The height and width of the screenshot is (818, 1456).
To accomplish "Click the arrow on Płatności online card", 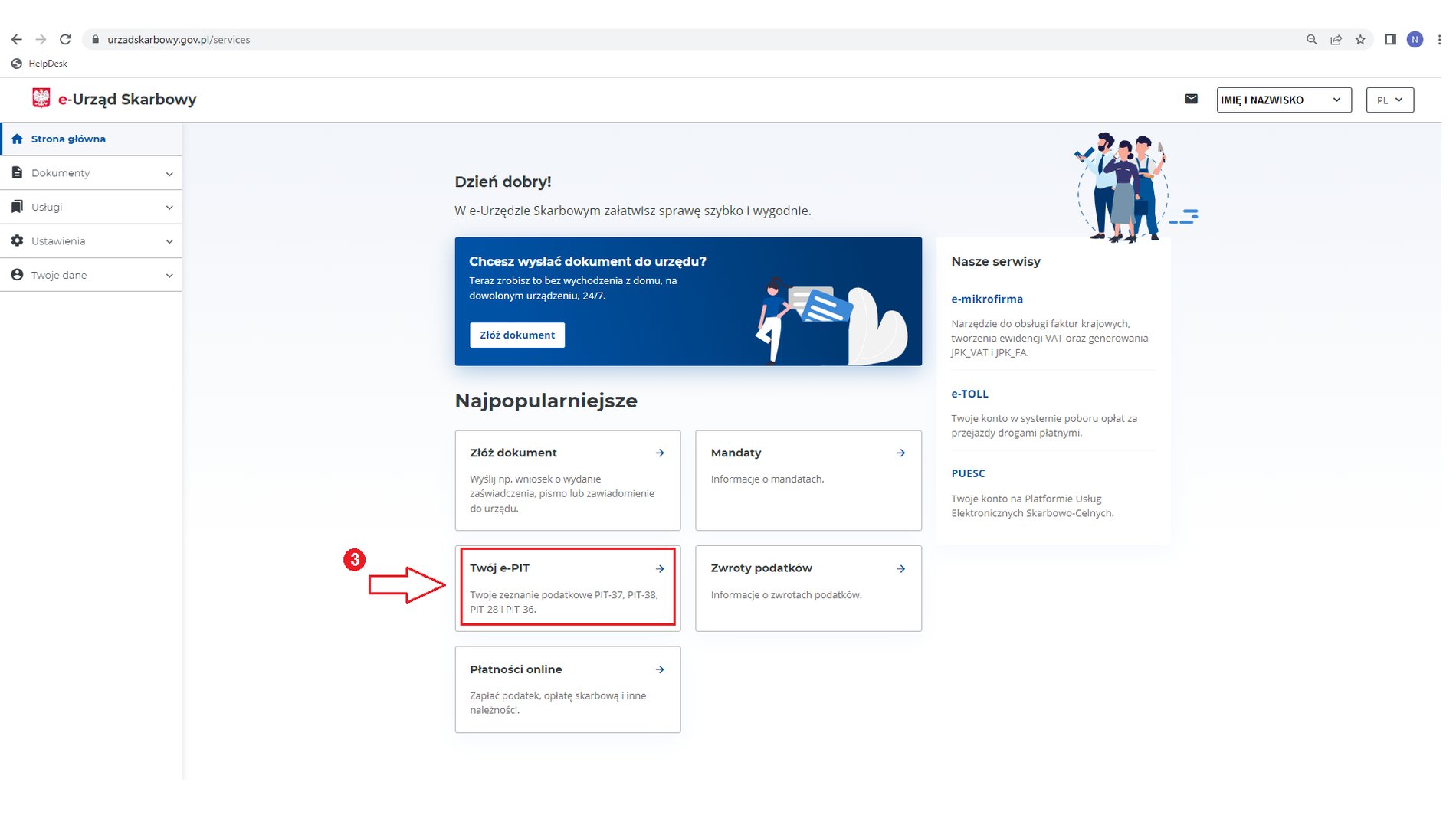I will (660, 669).
